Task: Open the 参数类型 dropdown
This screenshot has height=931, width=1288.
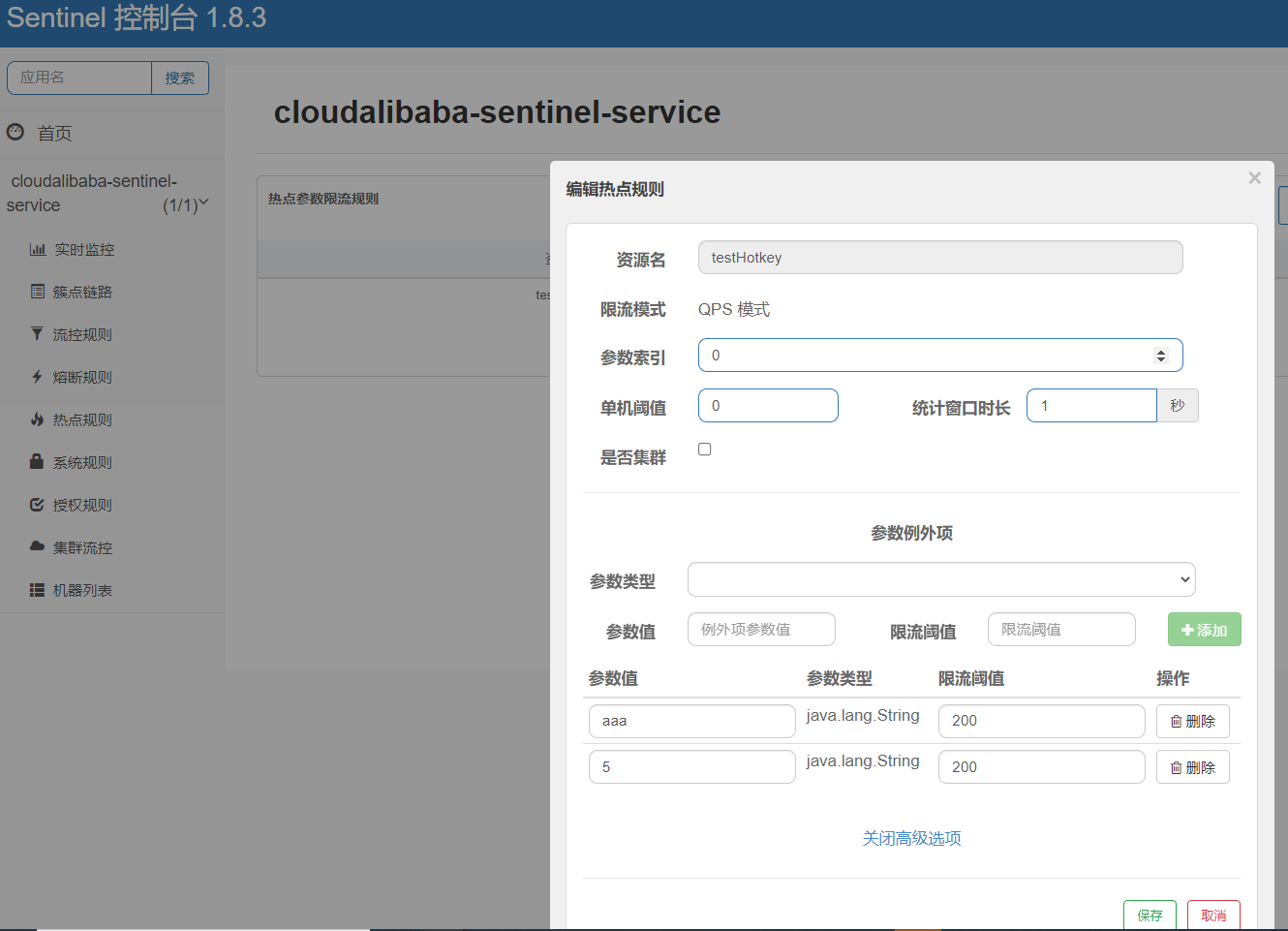Action: tap(941, 579)
